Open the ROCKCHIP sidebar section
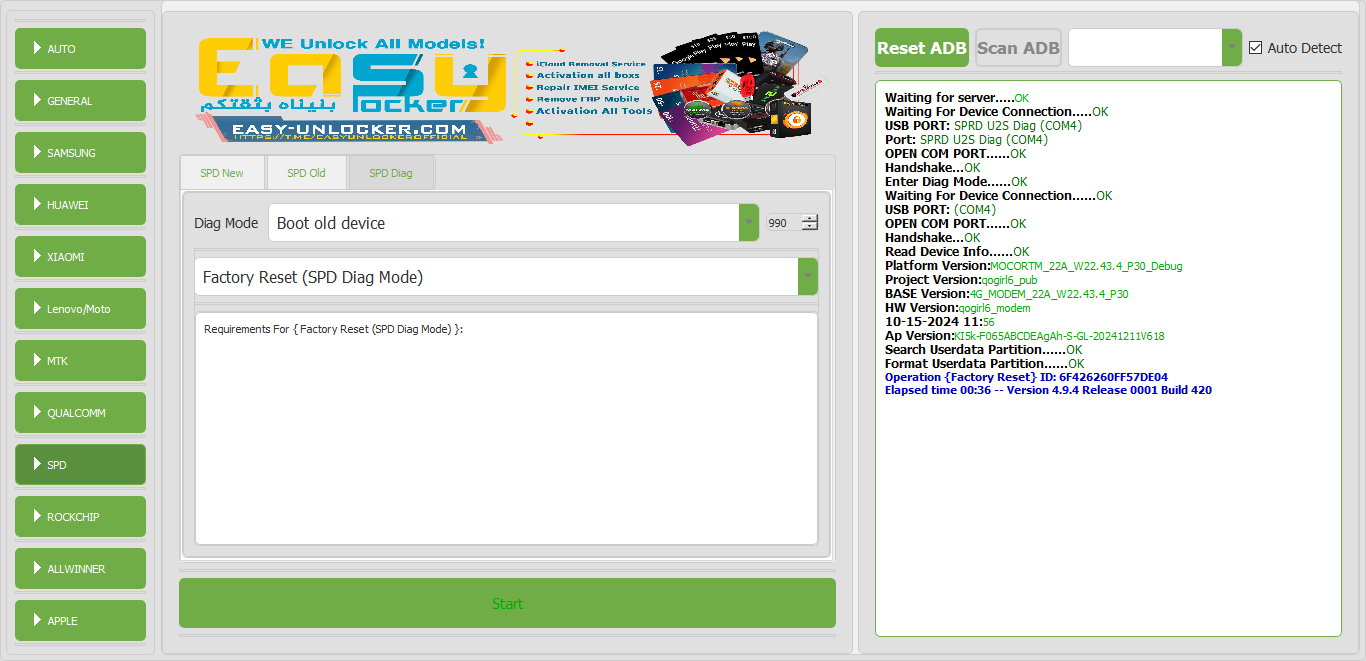1366x661 pixels. pyautogui.click(x=80, y=517)
